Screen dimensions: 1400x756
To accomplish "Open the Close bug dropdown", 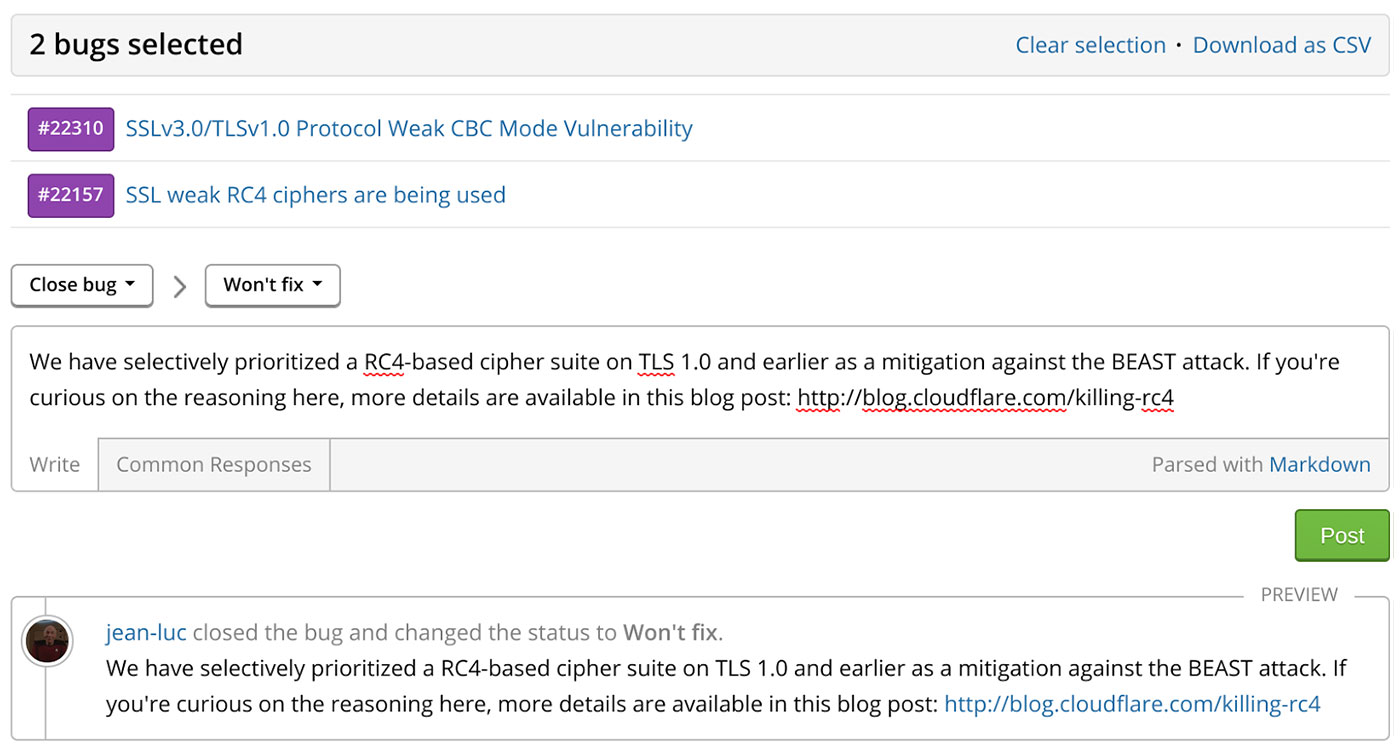I will point(81,285).
